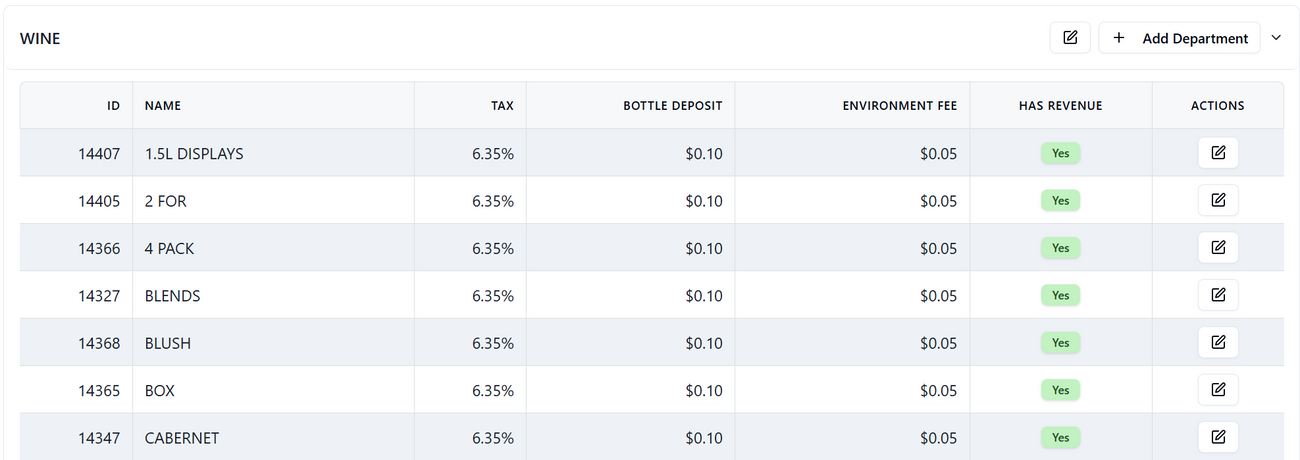Click the edit icon next to Add Department
This screenshot has width=1300, height=460.
pyautogui.click(x=1070, y=38)
